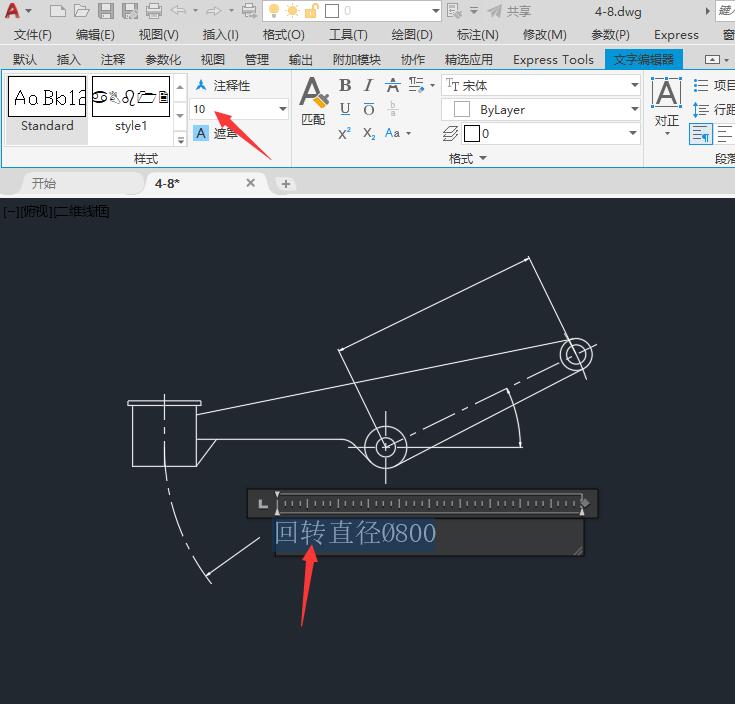735x704 pixels.
Task: Click the text height field with value 10
Action: coord(233,109)
